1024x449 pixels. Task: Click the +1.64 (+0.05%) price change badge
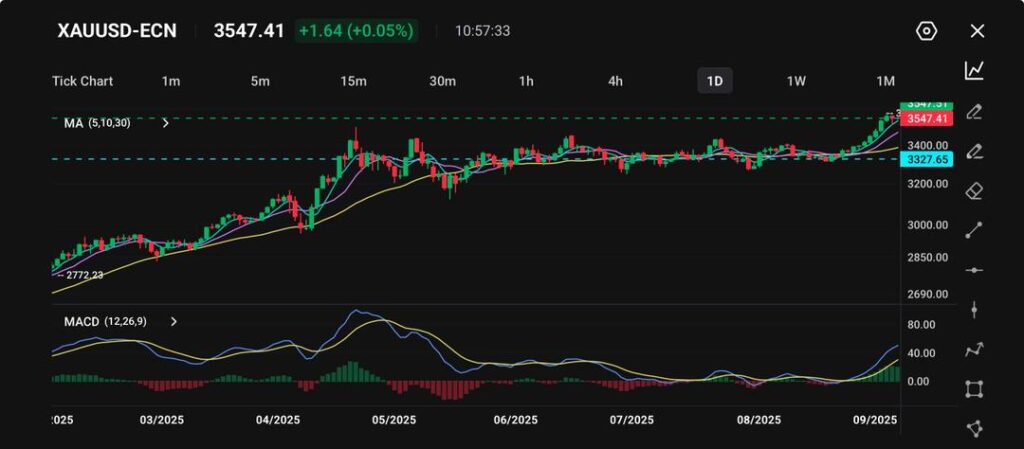pyautogui.click(x=356, y=31)
